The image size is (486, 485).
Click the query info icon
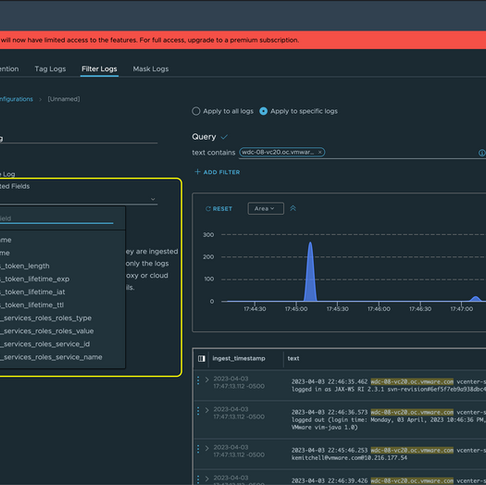482,153
